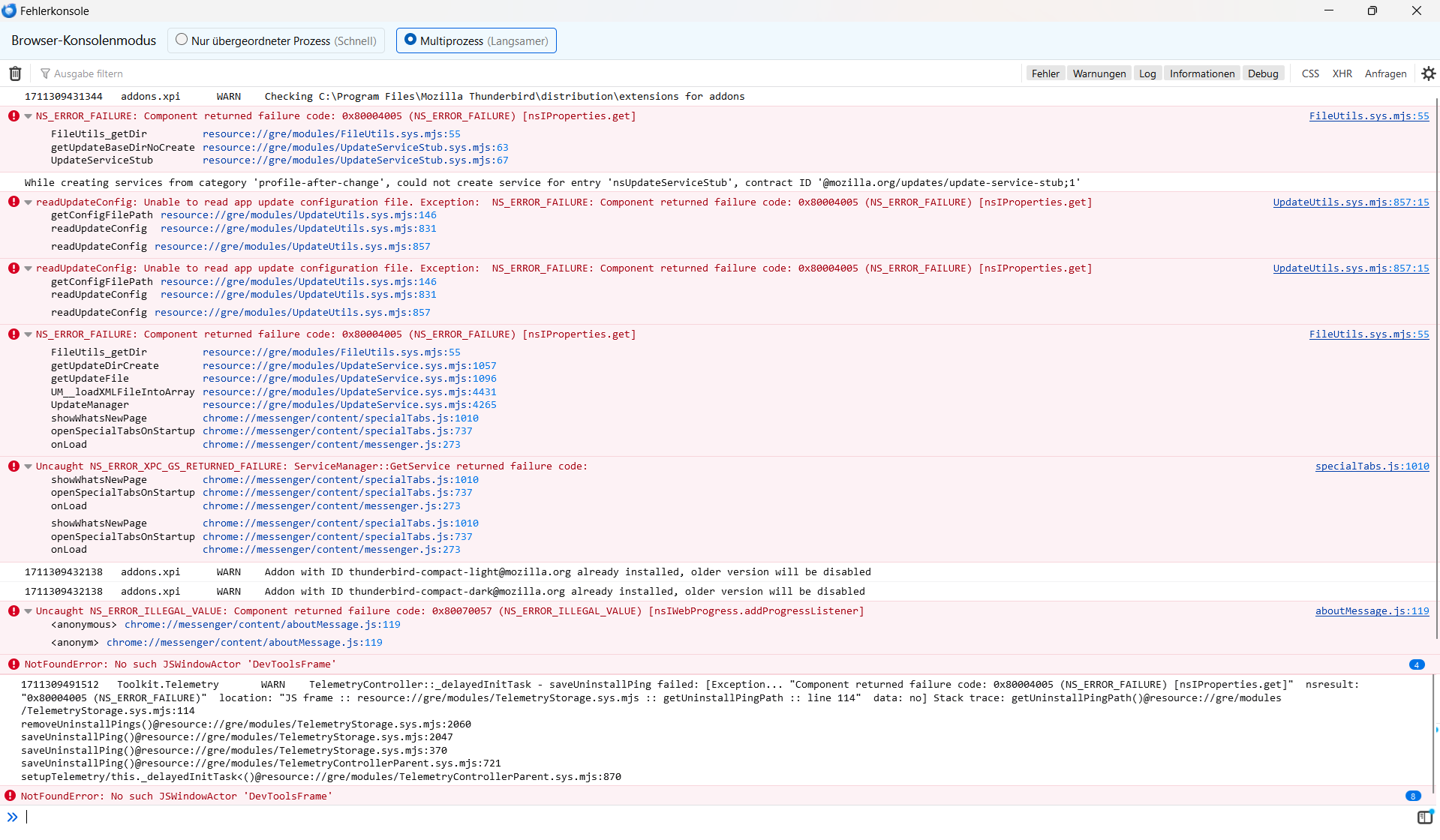Image resolution: width=1440 pixels, height=840 pixels.
Task: Toggle the XHR filter
Action: pyautogui.click(x=1342, y=73)
